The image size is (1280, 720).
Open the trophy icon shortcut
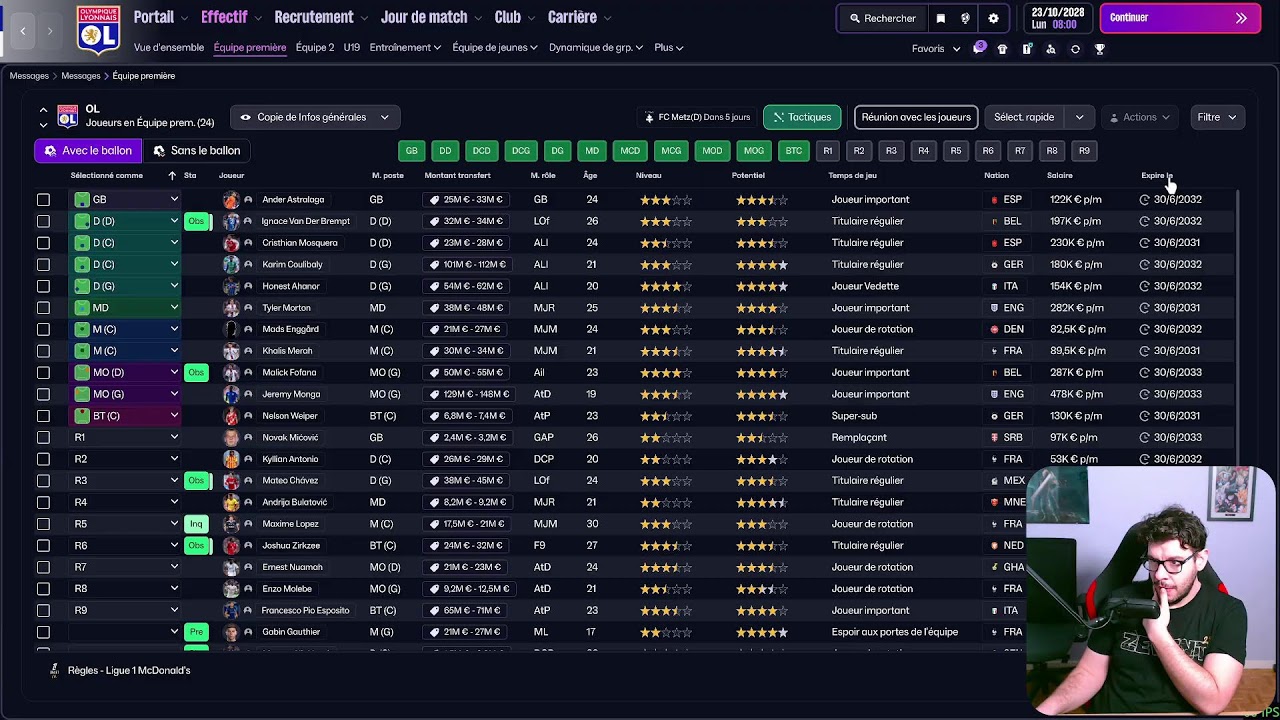point(1100,49)
